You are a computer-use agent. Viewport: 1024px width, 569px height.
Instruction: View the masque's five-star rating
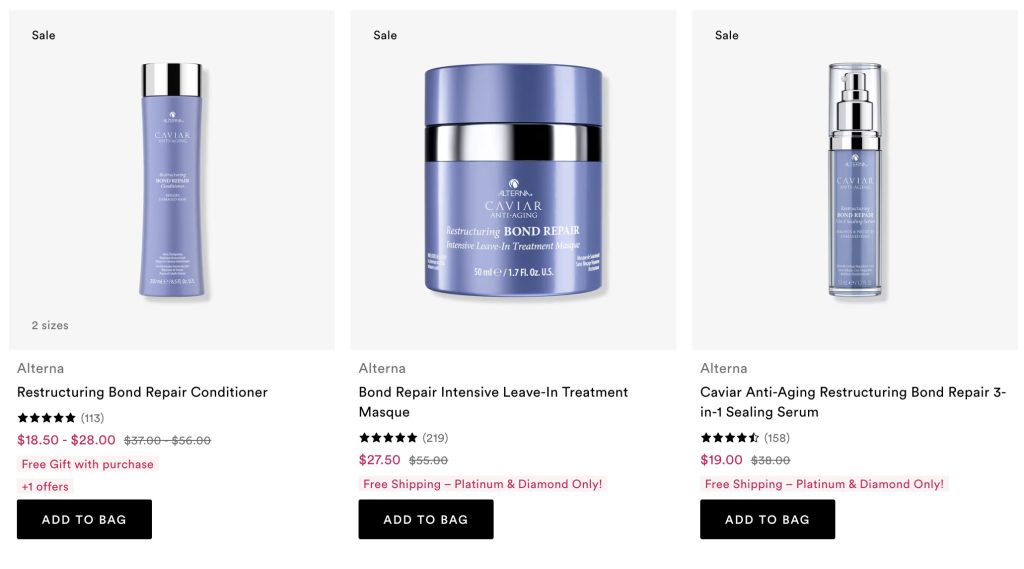click(388, 438)
